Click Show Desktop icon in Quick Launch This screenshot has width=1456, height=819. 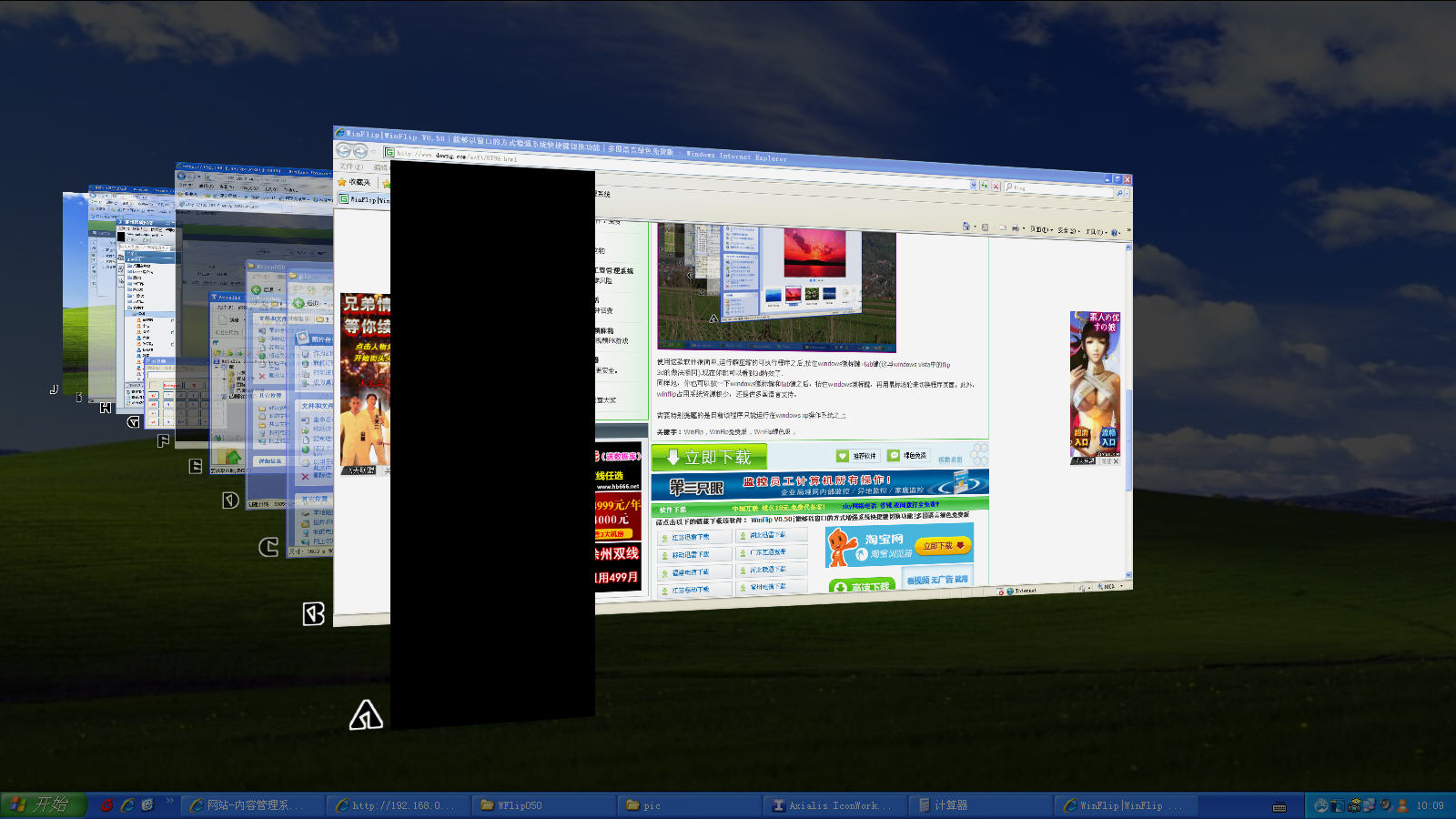[147, 805]
